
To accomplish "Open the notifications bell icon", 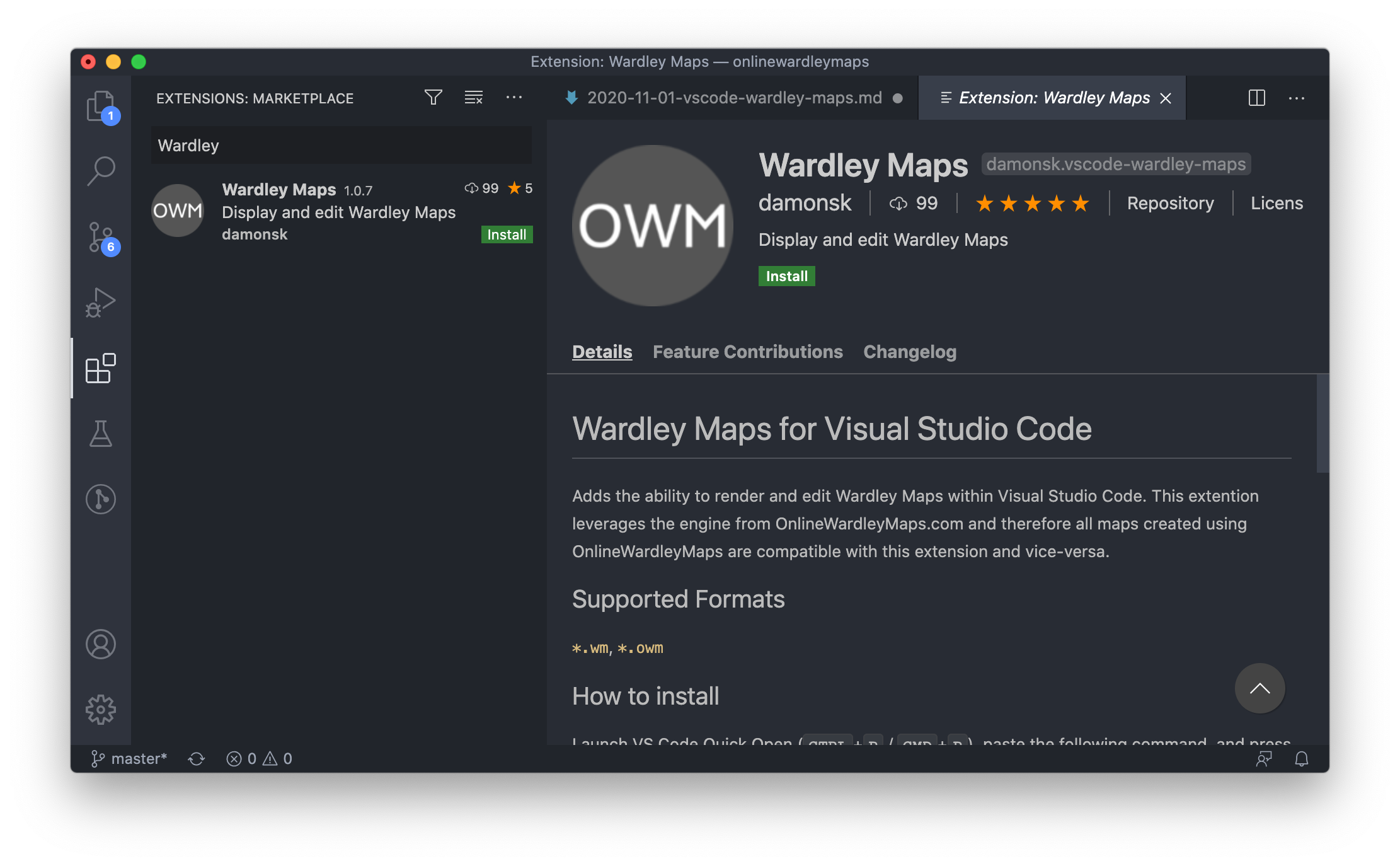I will [x=1302, y=759].
